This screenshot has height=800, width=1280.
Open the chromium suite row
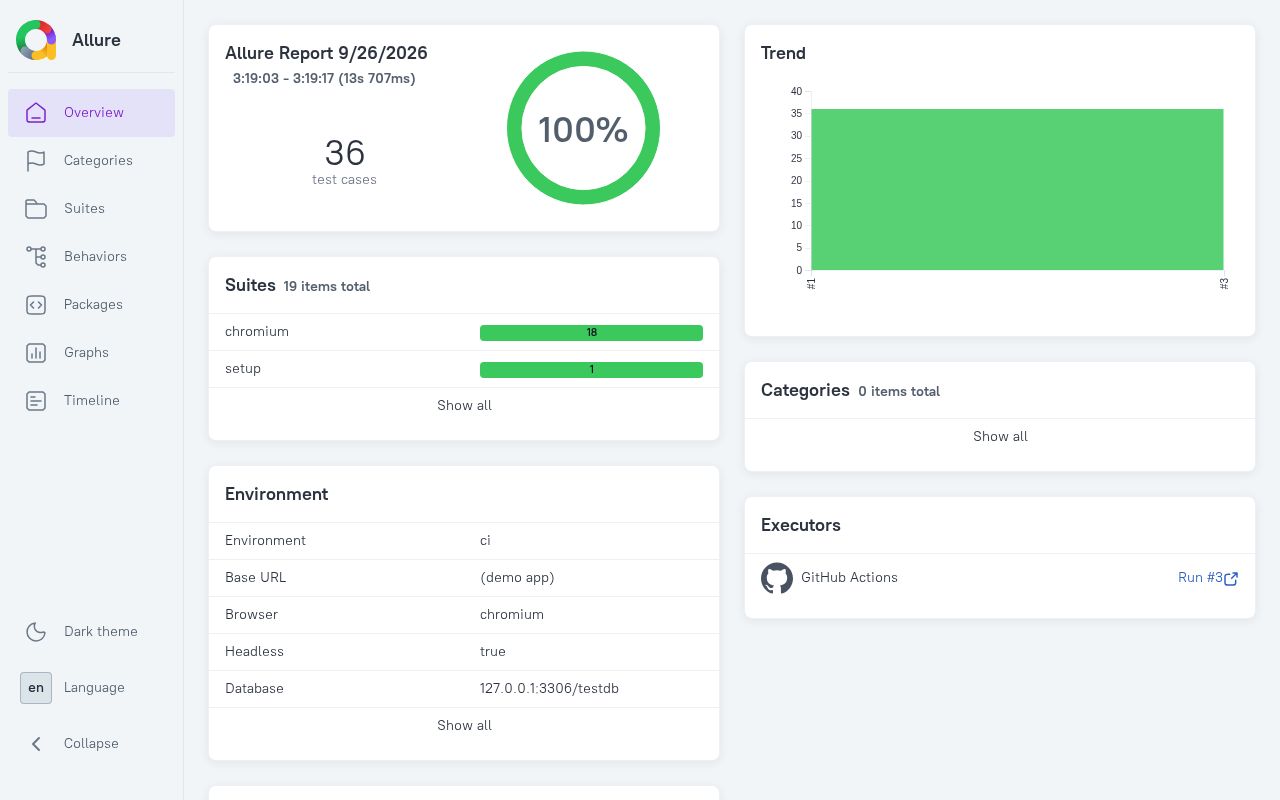click(464, 332)
